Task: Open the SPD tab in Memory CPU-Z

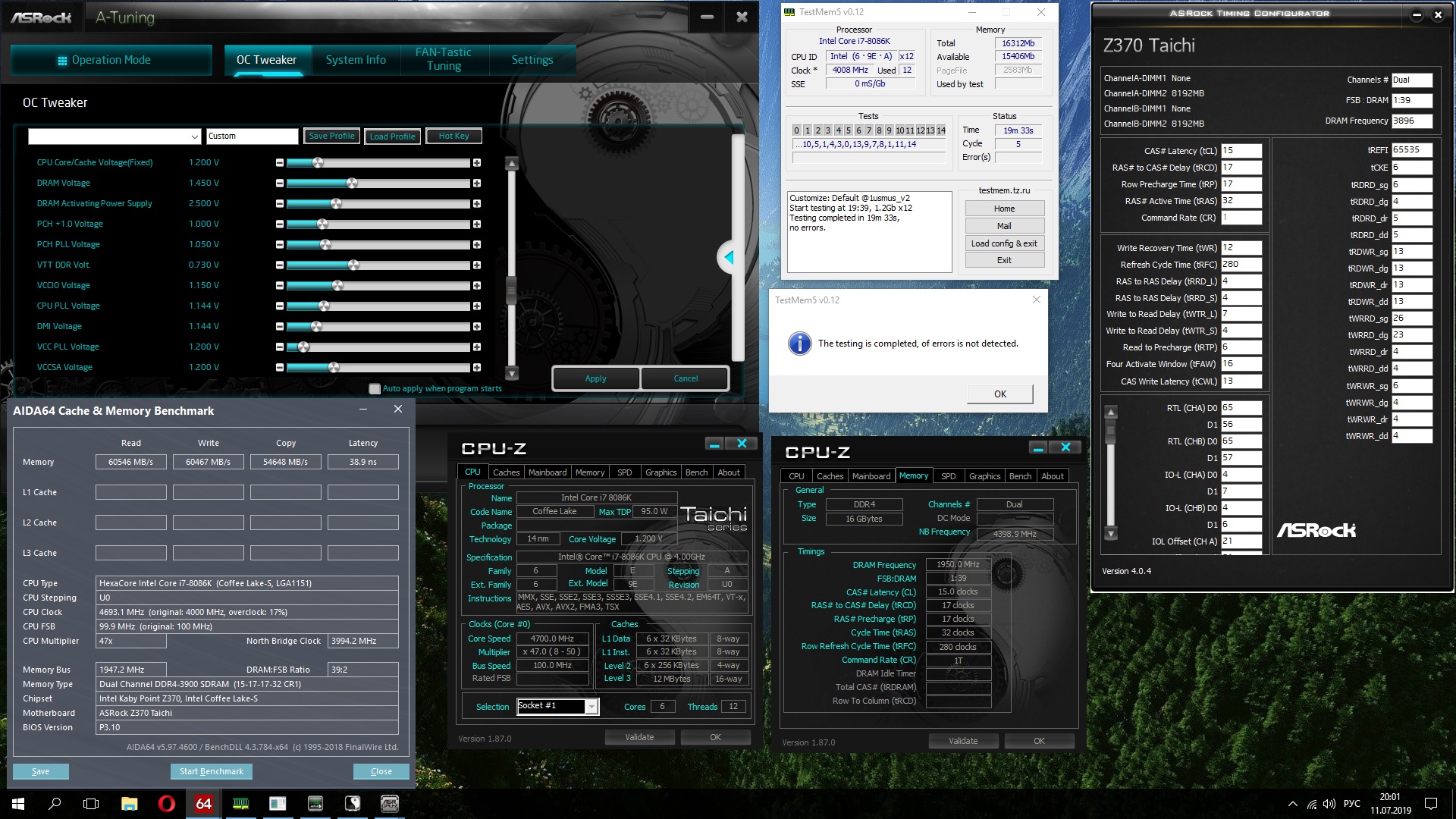Action: (x=948, y=476)
